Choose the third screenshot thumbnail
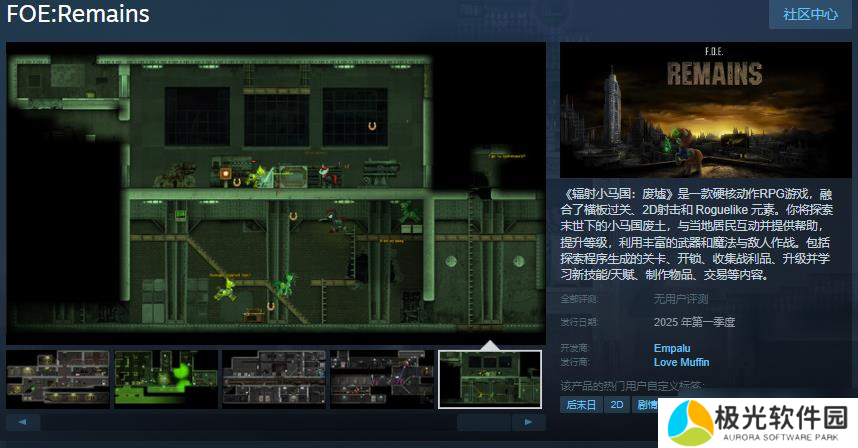Viewport: 858px width, 448px height. tap(274, 378)
